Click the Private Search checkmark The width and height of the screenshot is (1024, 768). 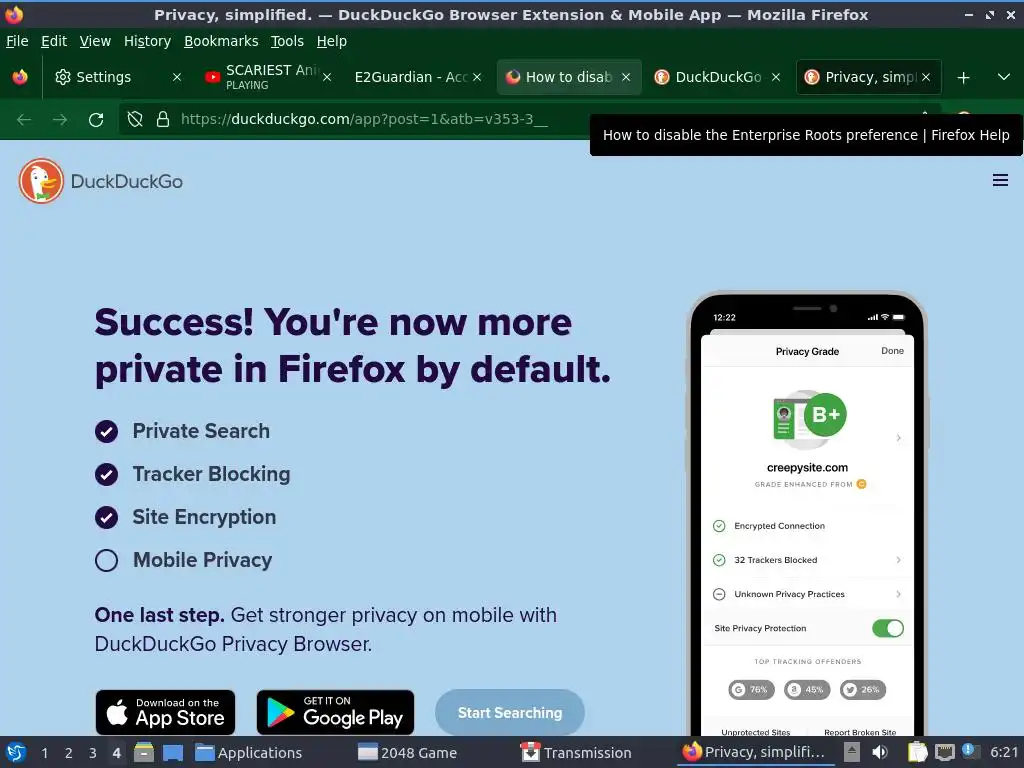tap(106, 432)
